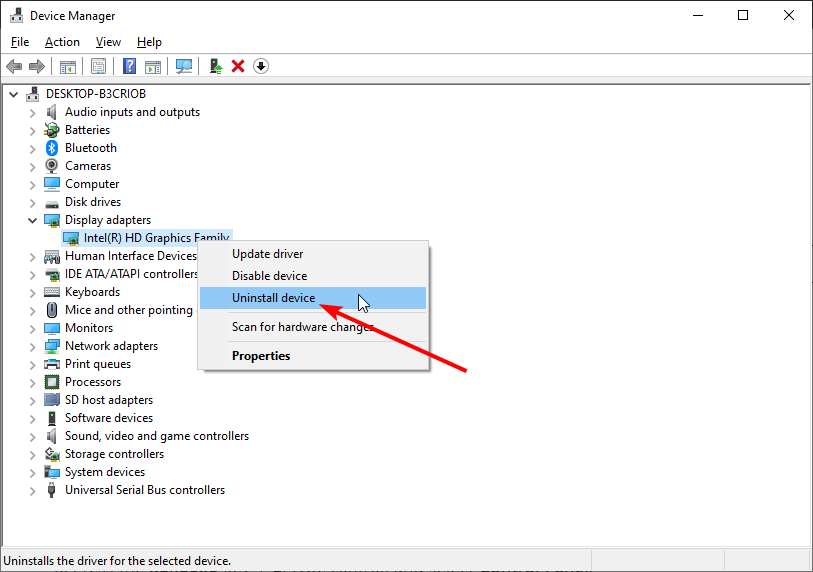The image size is (813, 572).
Task: Click the Forward arrow toolbar icon
Action: point(36,66)
